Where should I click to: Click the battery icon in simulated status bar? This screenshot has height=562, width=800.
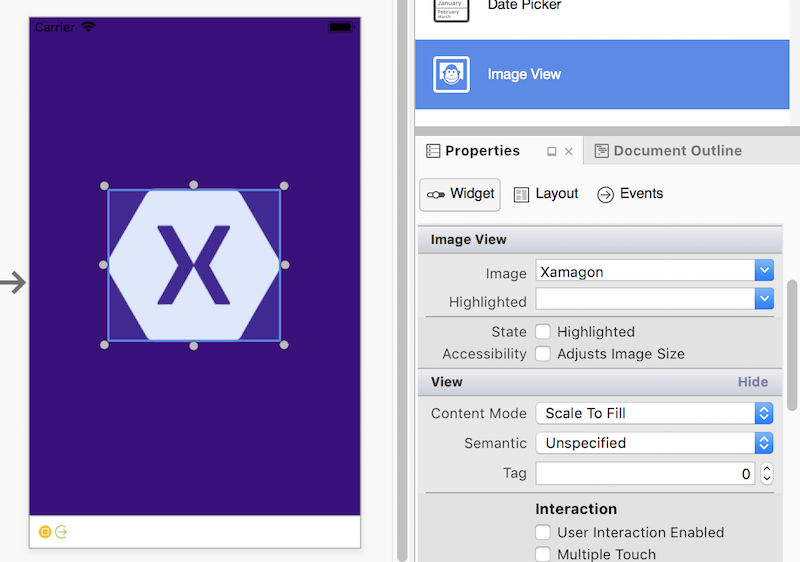tap(341, 27)
